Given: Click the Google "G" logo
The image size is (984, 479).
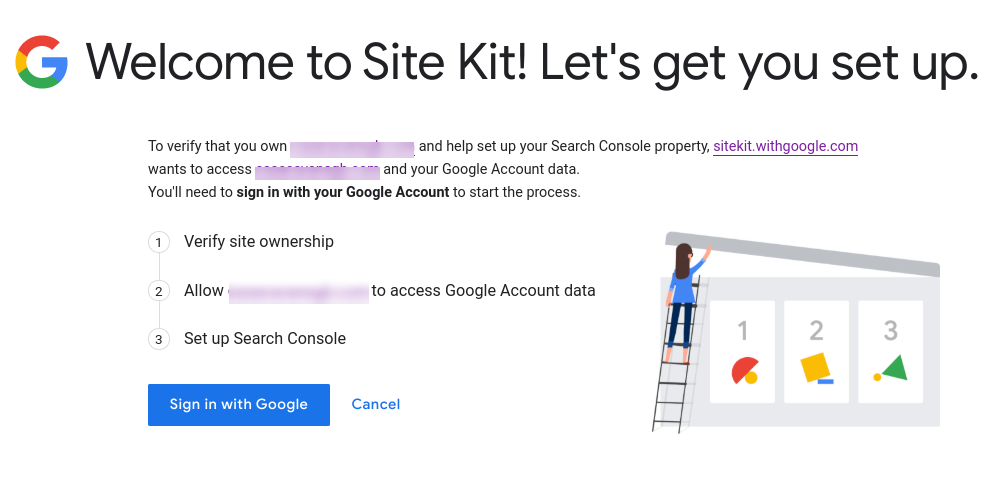Looking at the screenshot, I should pyautogui.click(x=42, y=62).
